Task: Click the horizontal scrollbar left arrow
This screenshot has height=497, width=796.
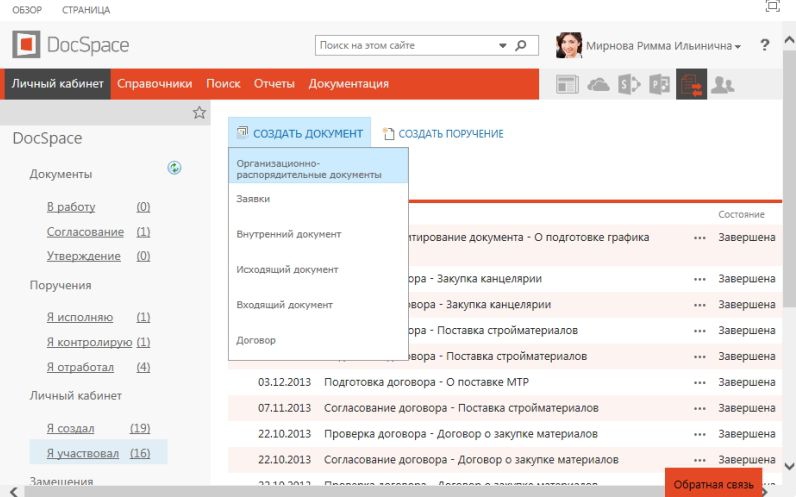Action: pyautogui.click(x=14, y=491)
